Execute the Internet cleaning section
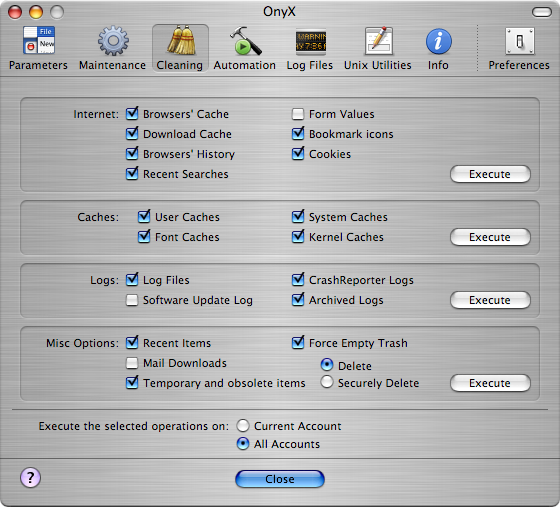 coord(490,174)
